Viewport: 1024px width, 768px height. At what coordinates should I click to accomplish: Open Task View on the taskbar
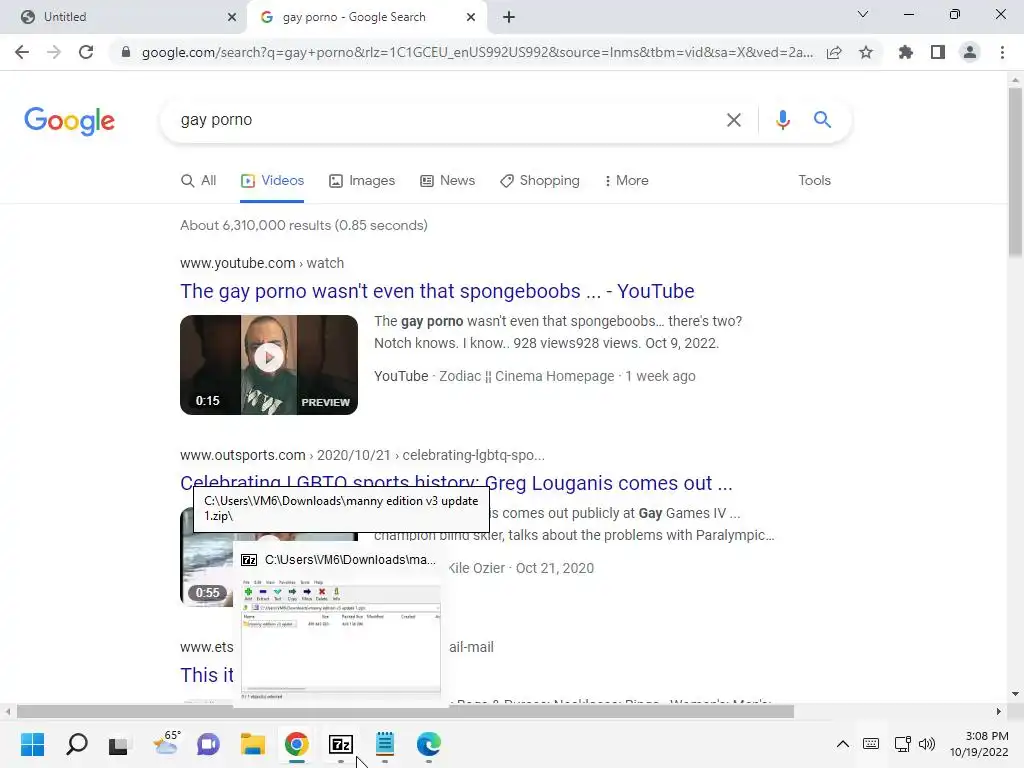[x=119, y=744]
